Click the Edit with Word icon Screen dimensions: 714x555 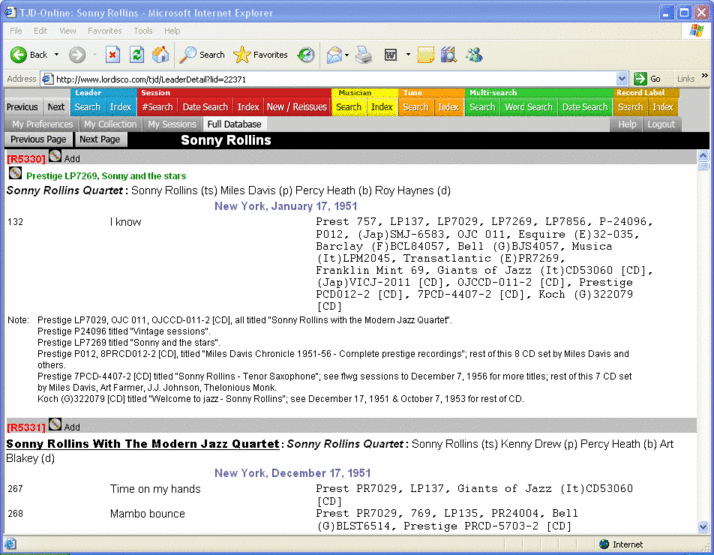(391, 55)
